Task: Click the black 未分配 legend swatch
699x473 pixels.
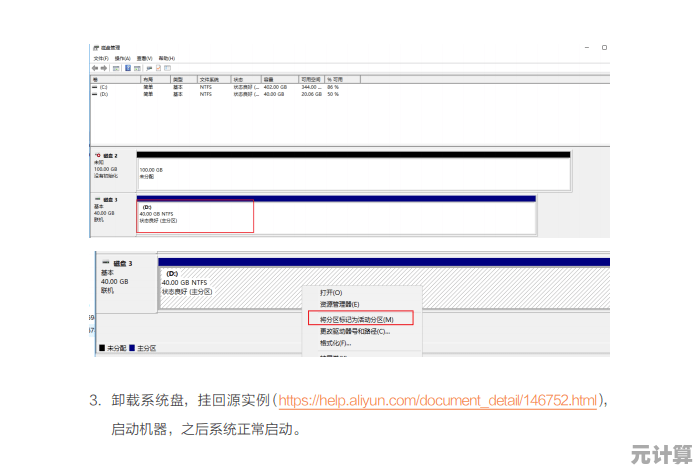Action: point(102,348)
